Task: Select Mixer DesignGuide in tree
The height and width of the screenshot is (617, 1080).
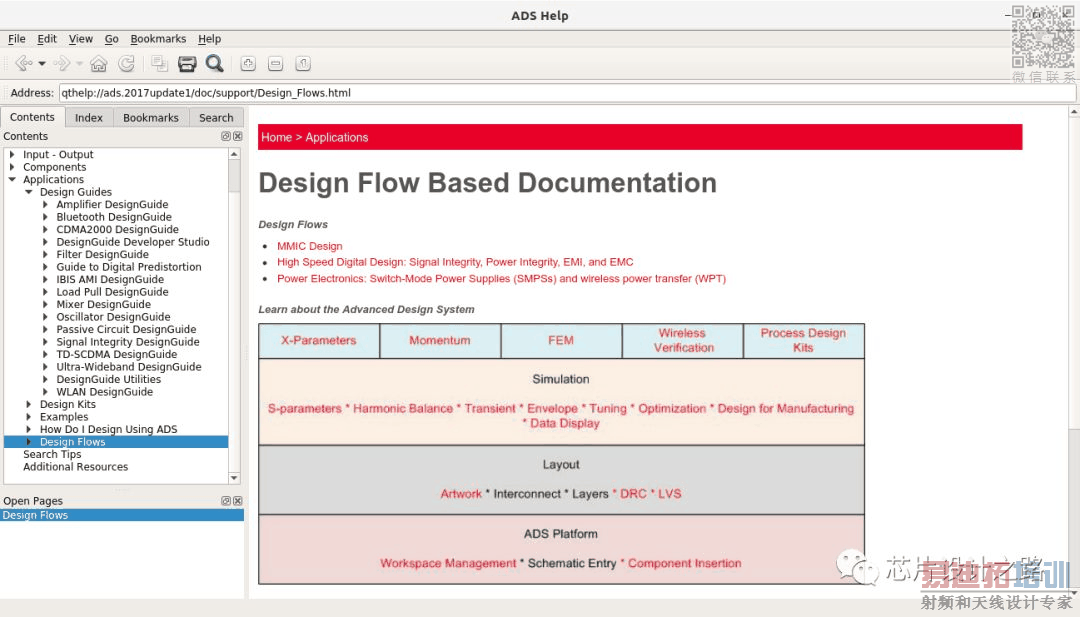Action: (x=103, y=304)
